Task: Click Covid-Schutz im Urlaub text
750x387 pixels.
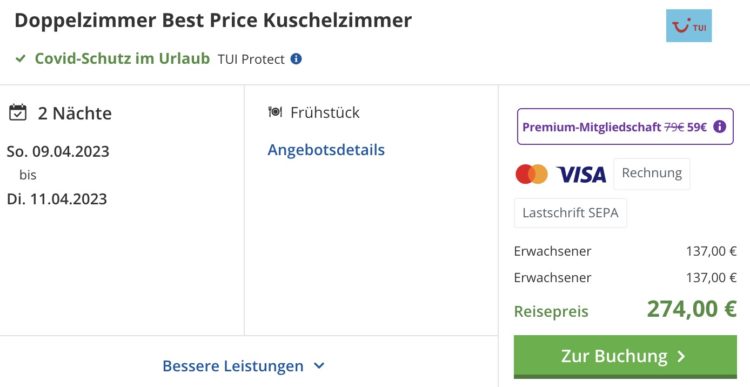Action: point(122,58)
